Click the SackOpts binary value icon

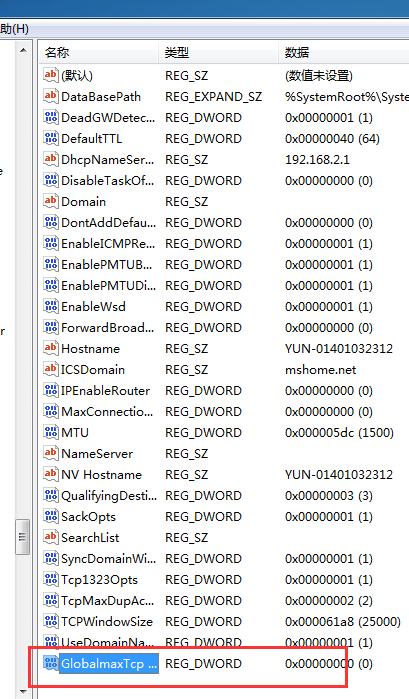(50, 516)
